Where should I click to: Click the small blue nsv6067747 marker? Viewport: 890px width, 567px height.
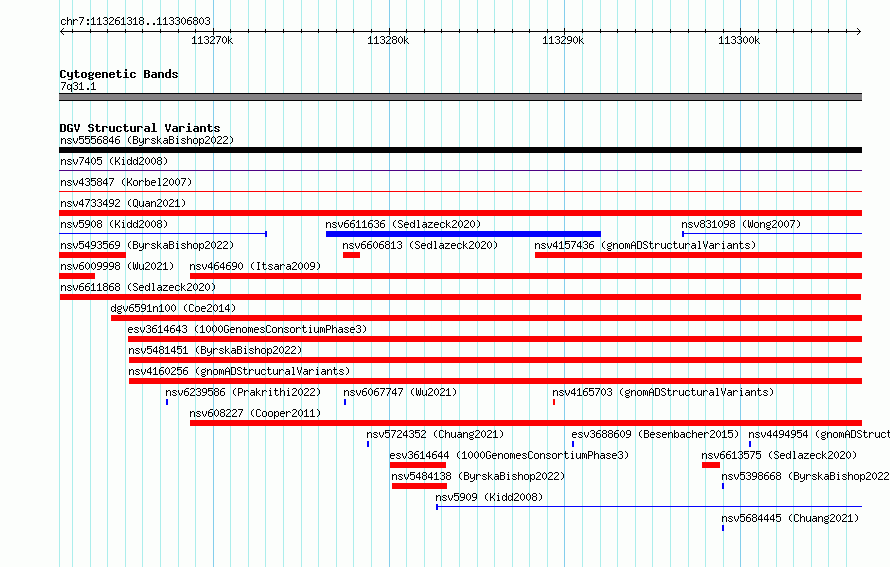pos(345,402)
